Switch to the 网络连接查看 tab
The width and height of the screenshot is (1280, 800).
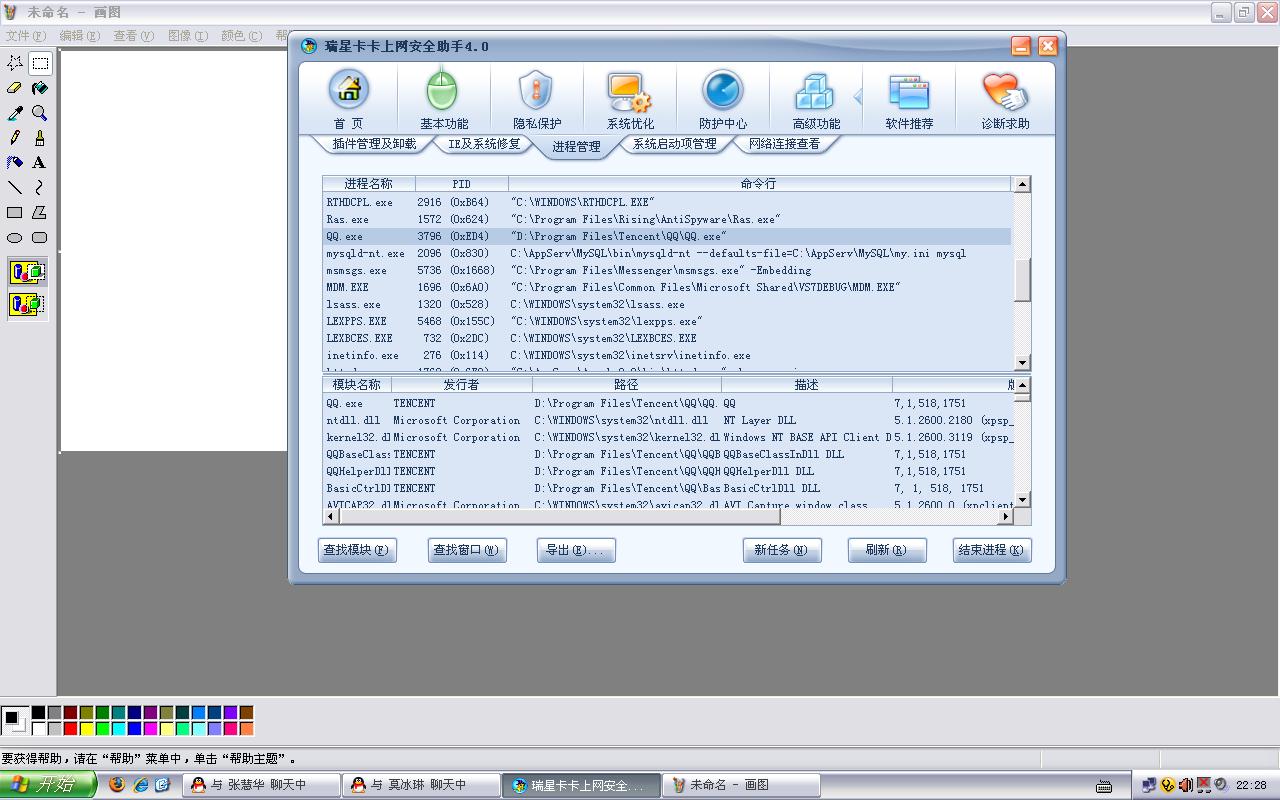(x=784, y=144)
